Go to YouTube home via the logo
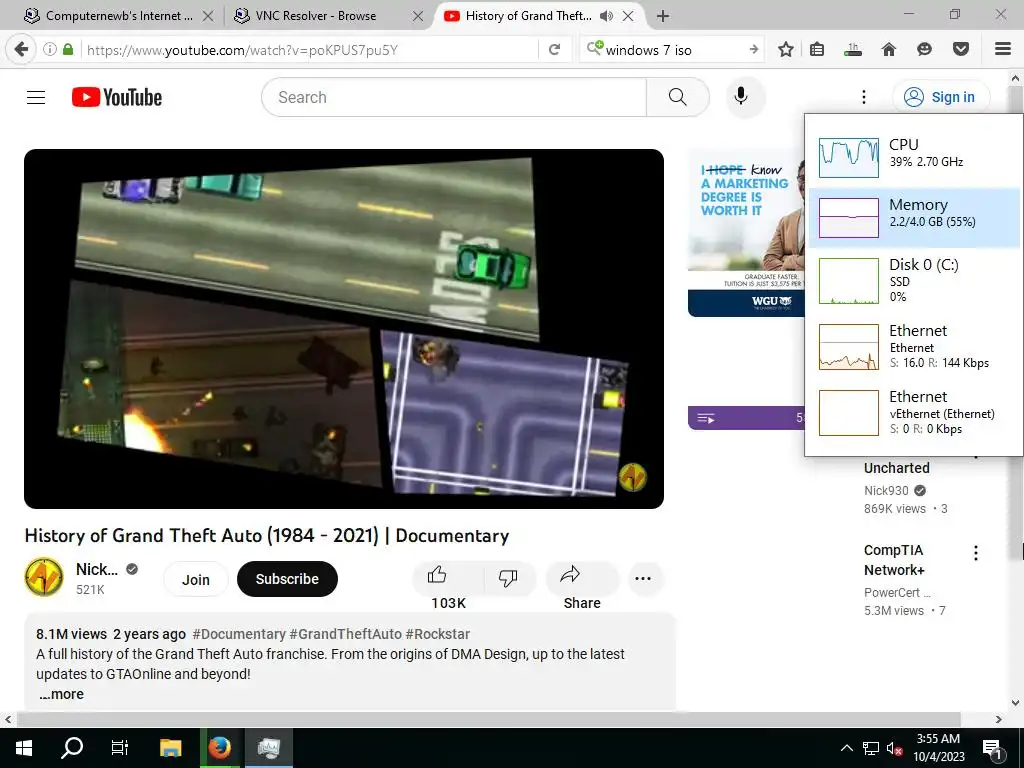This screenshot has height=768, width=1024. (117, 97)
